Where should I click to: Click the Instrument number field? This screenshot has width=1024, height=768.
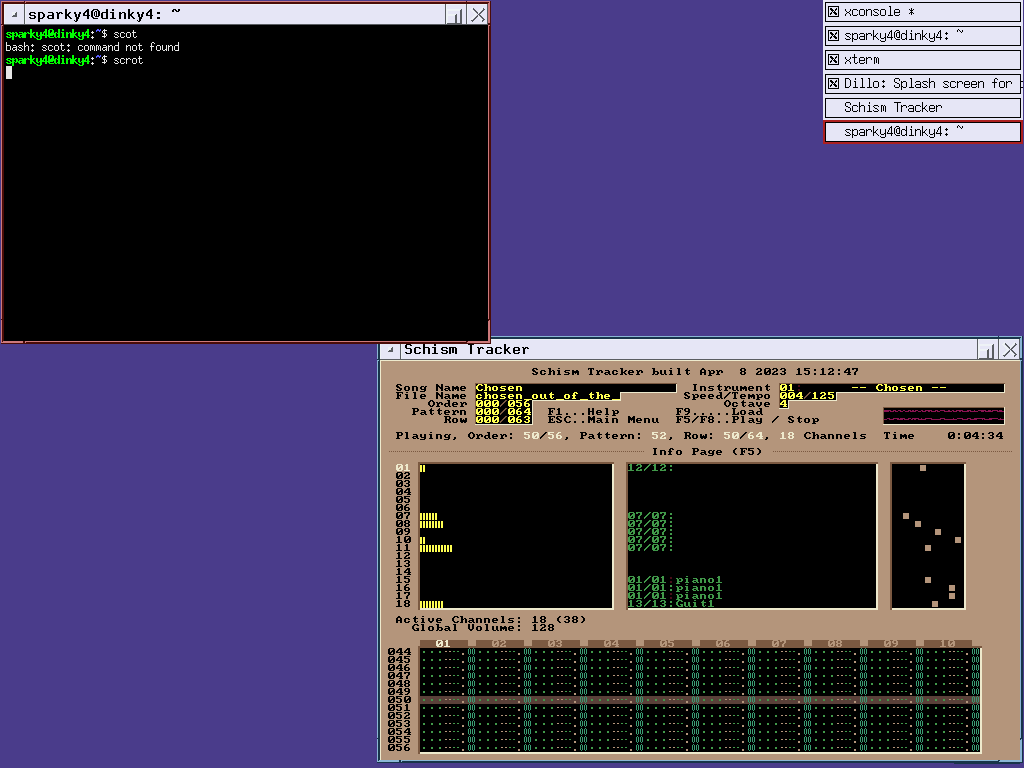click(787, 388)
